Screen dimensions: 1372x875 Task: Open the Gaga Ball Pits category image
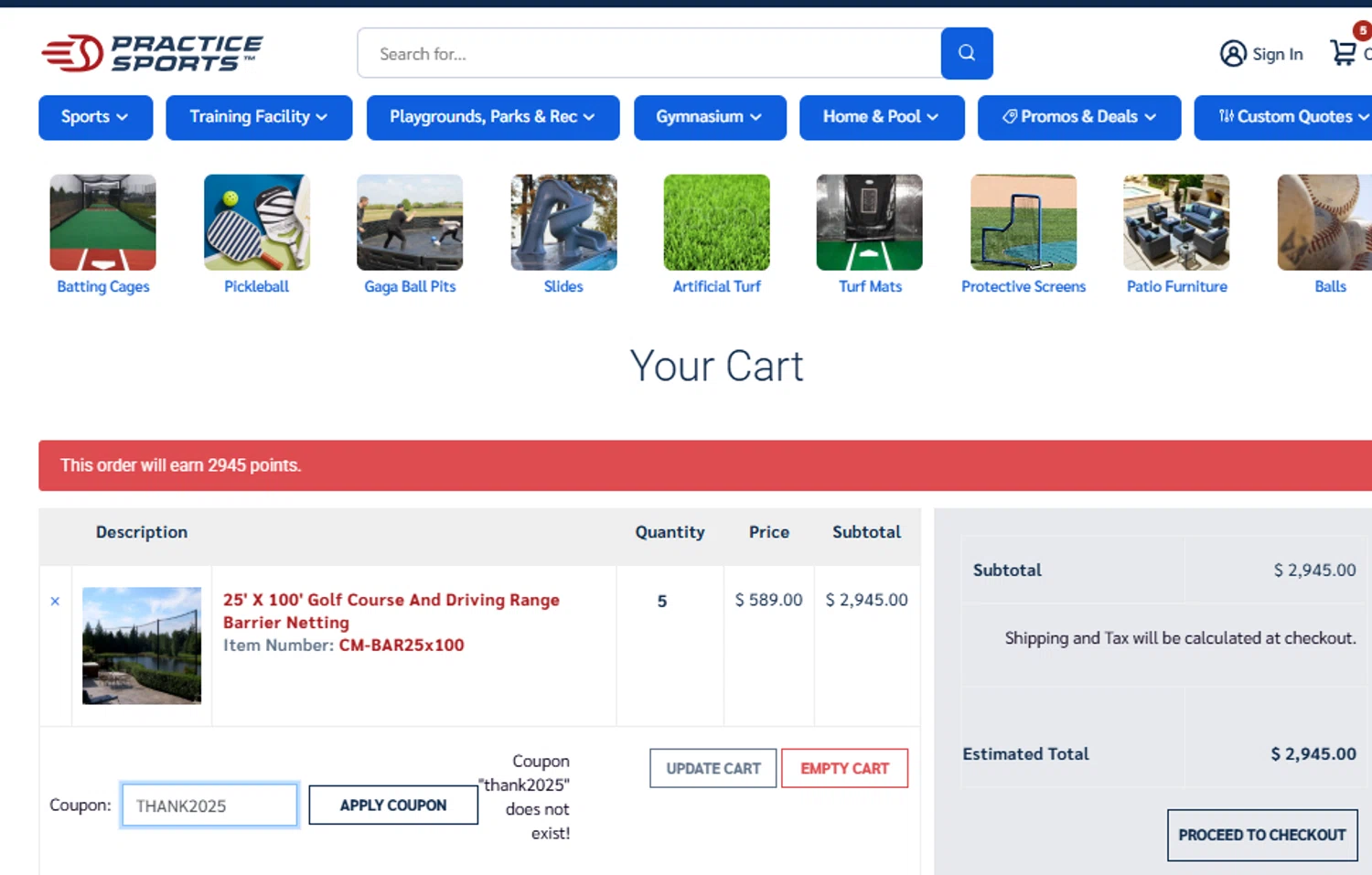(410, 222)
